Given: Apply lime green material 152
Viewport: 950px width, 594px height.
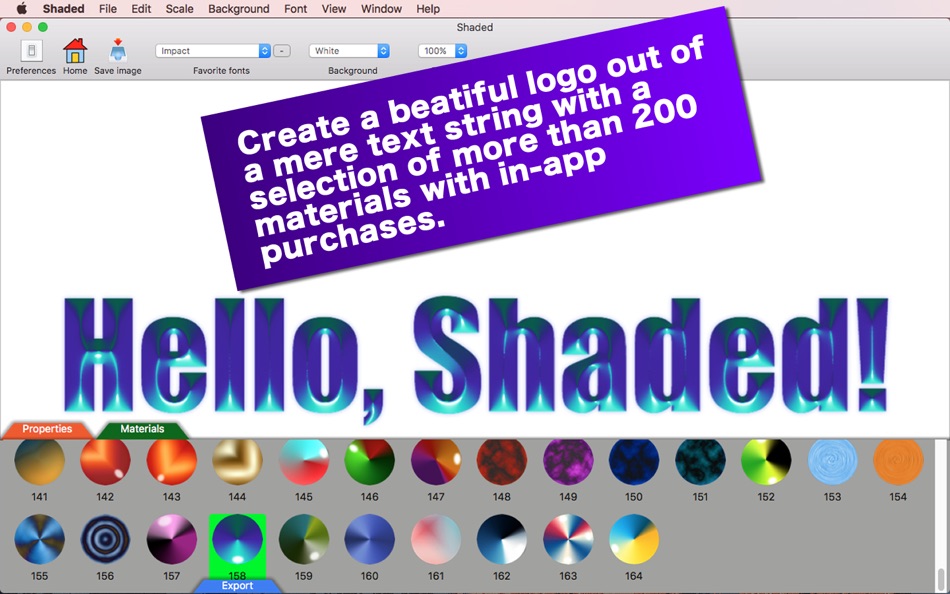Looking at the screenshot, I should coord(766,460).
